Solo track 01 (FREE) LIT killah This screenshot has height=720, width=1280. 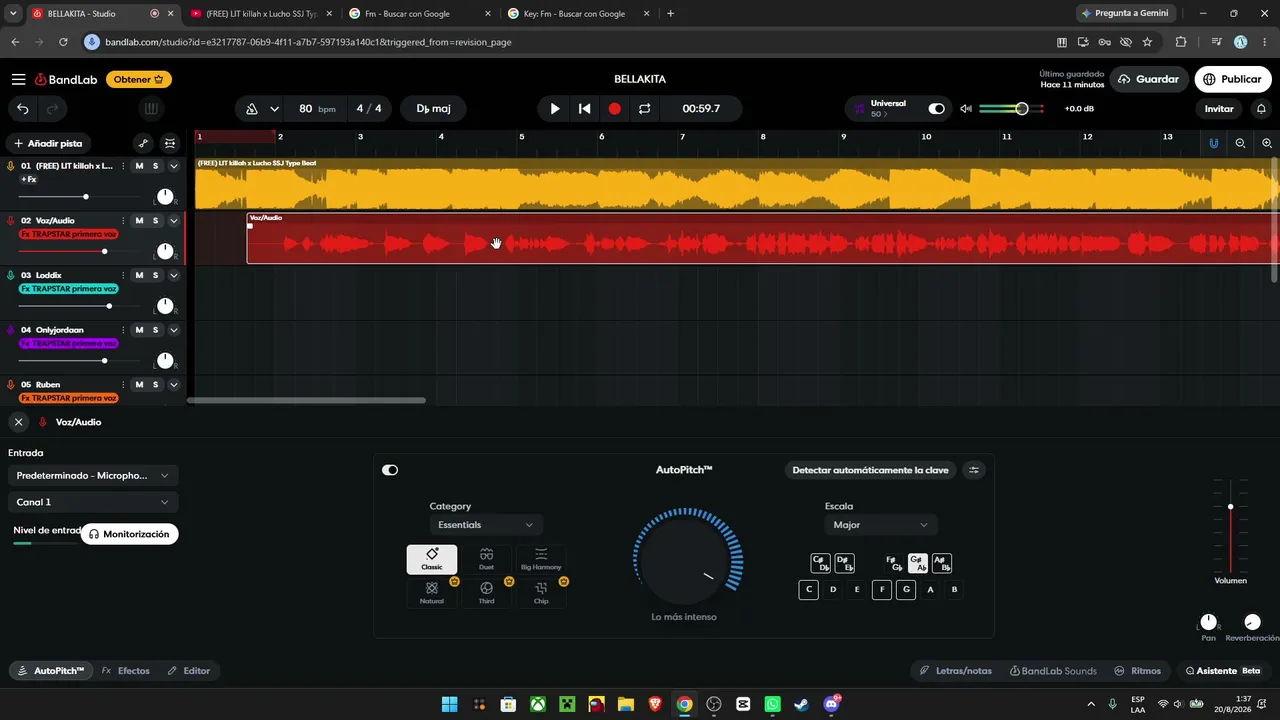click(156, 166)
